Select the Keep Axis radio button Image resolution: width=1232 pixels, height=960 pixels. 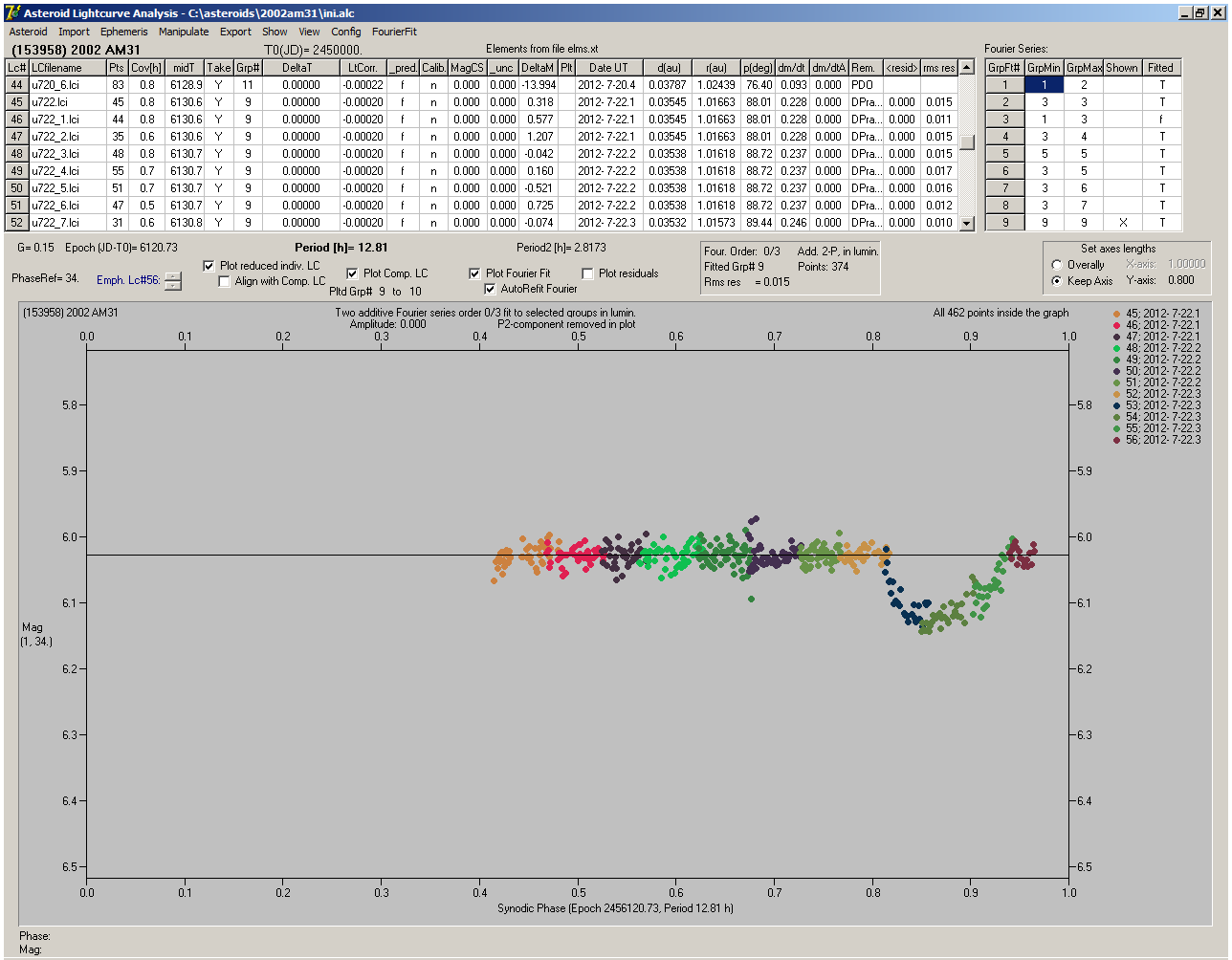(x=1057, y=281)
